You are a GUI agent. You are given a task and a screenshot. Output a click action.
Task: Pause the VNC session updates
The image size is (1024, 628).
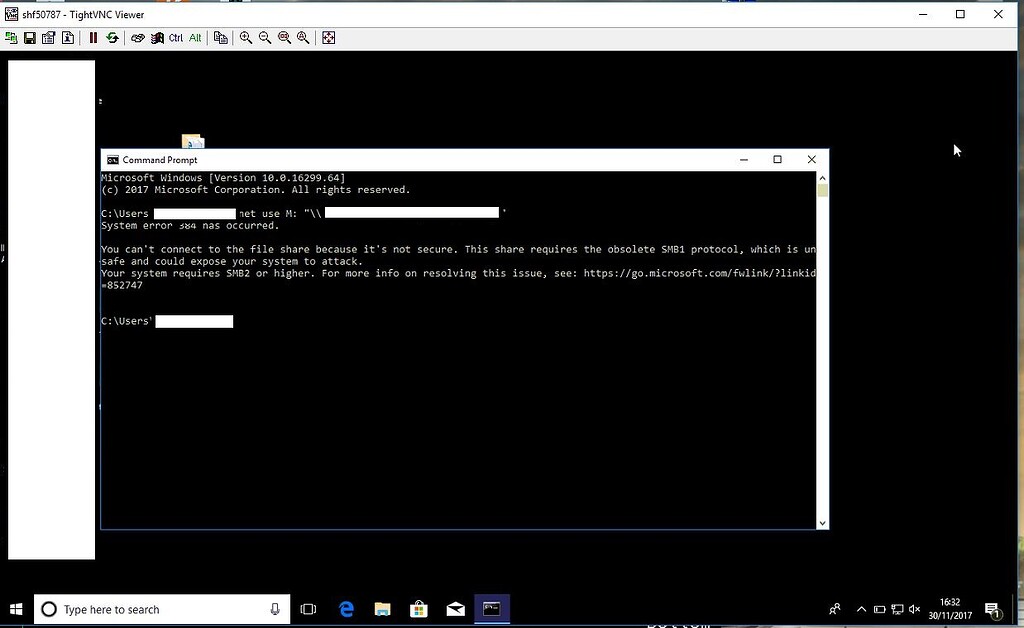coord(93,37)
